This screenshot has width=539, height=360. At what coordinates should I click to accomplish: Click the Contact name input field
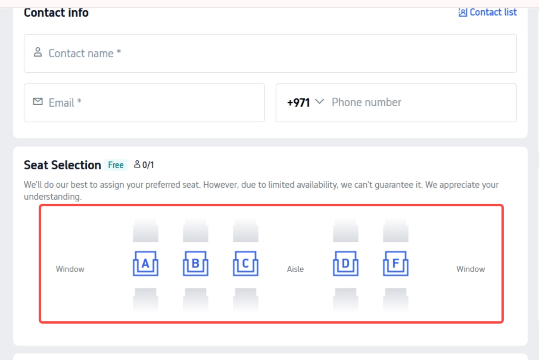(x=270, y=53)
